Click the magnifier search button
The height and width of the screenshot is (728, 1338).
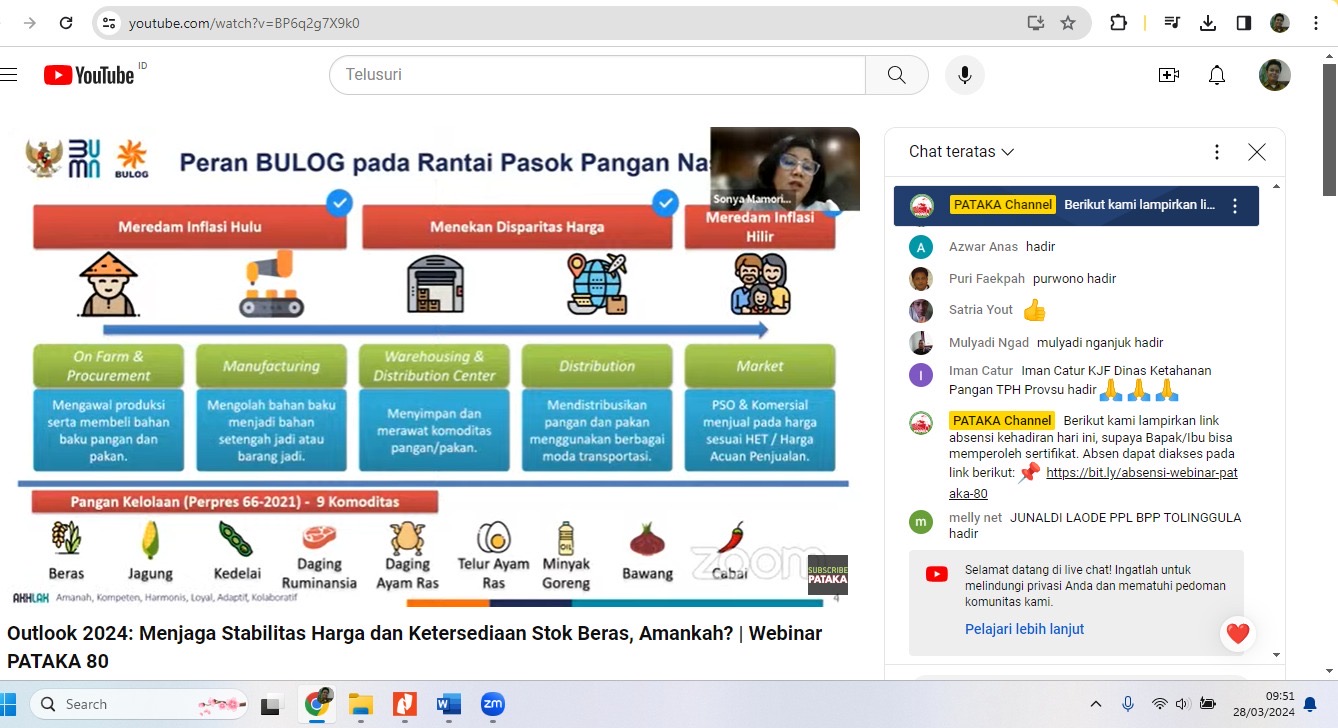click(897, 75)
